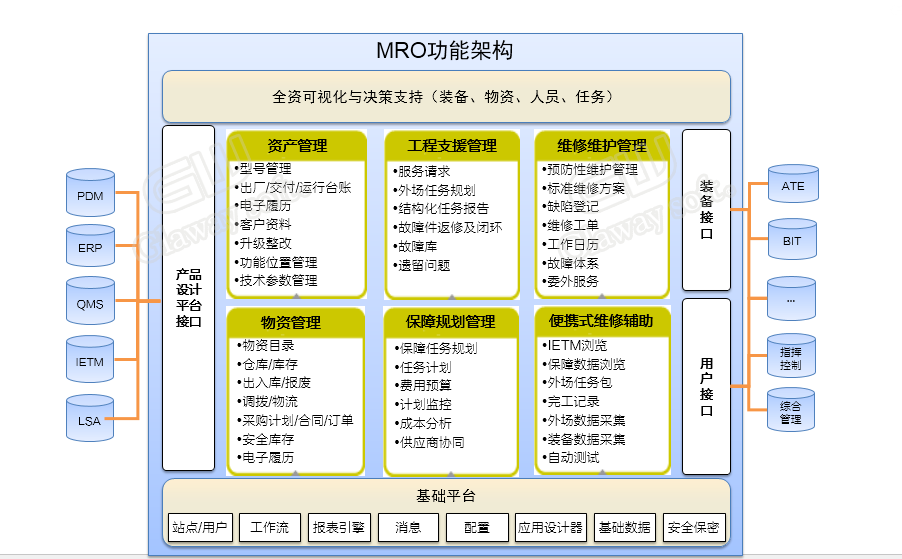Click the 基础数据 box
902x559 pixels.
(625, 527)
